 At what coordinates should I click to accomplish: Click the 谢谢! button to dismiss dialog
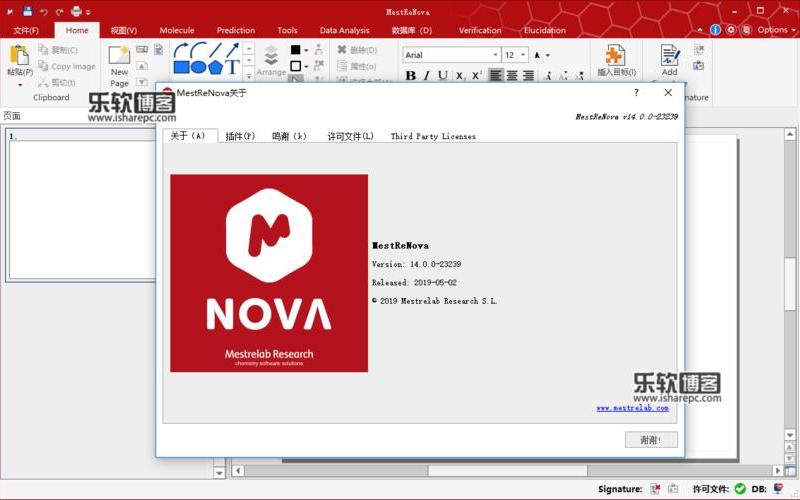click(x=651, y=439)
